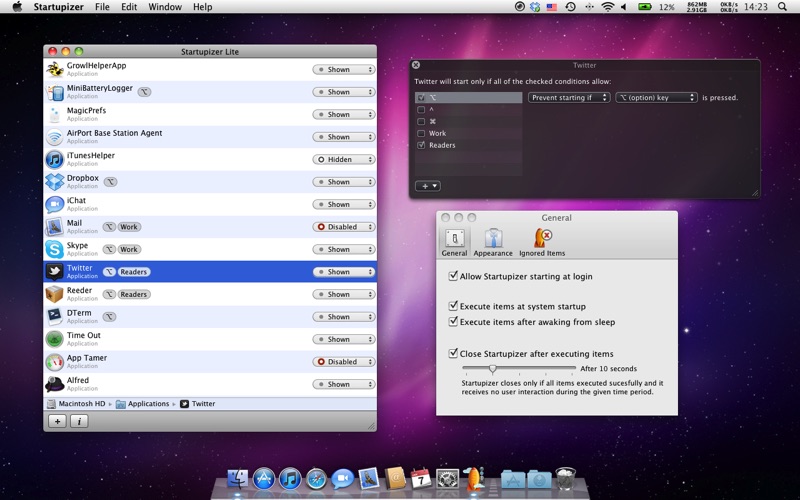Click the info (i) button in Startupizer Lite

click(79, 421)
